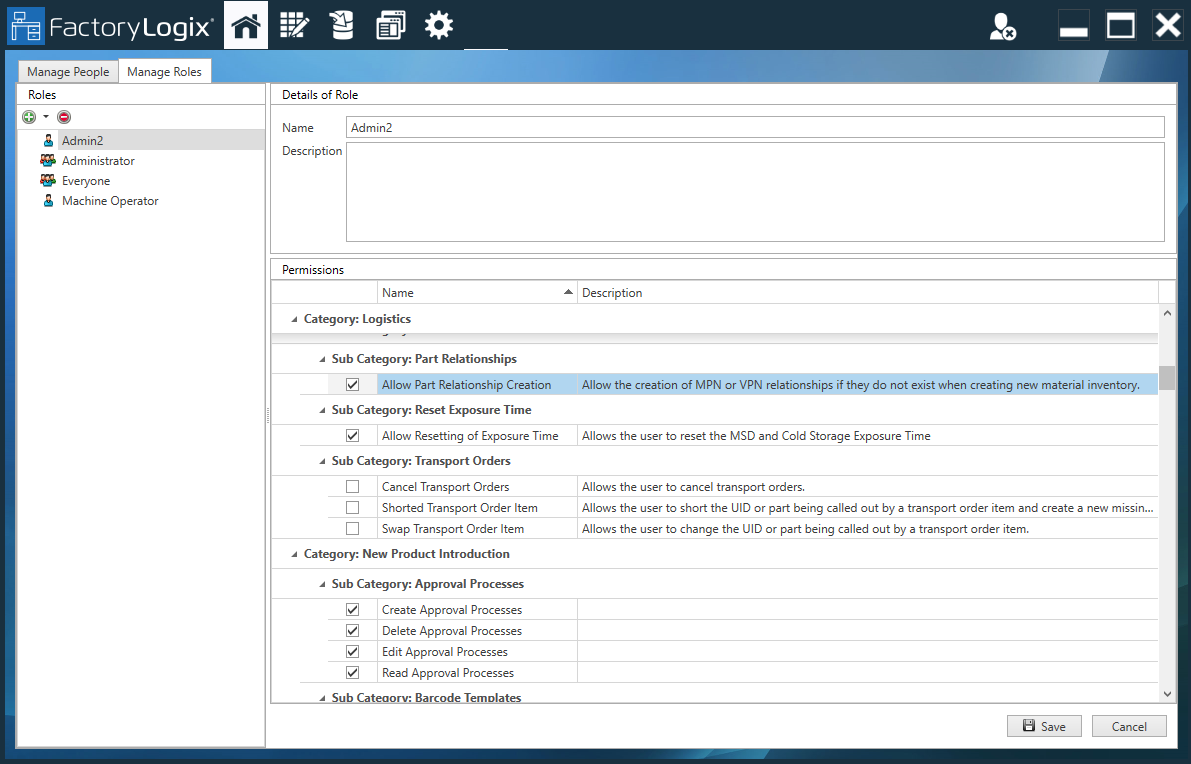Click the Machine Operator person icon
The height and width of the screenshot is (764, 1191).
pyautogui.click(x=49, y=200)
